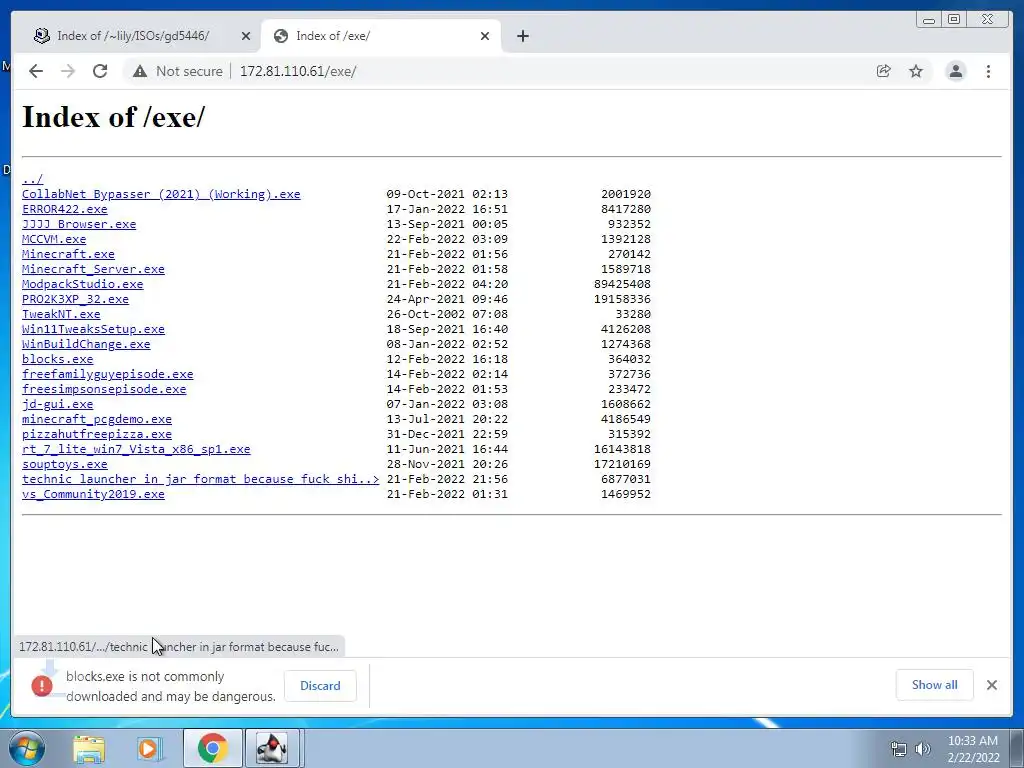Click the JJJJ_Browser.exe link
The image size is (1024, 768).
[x=79, y=224]
